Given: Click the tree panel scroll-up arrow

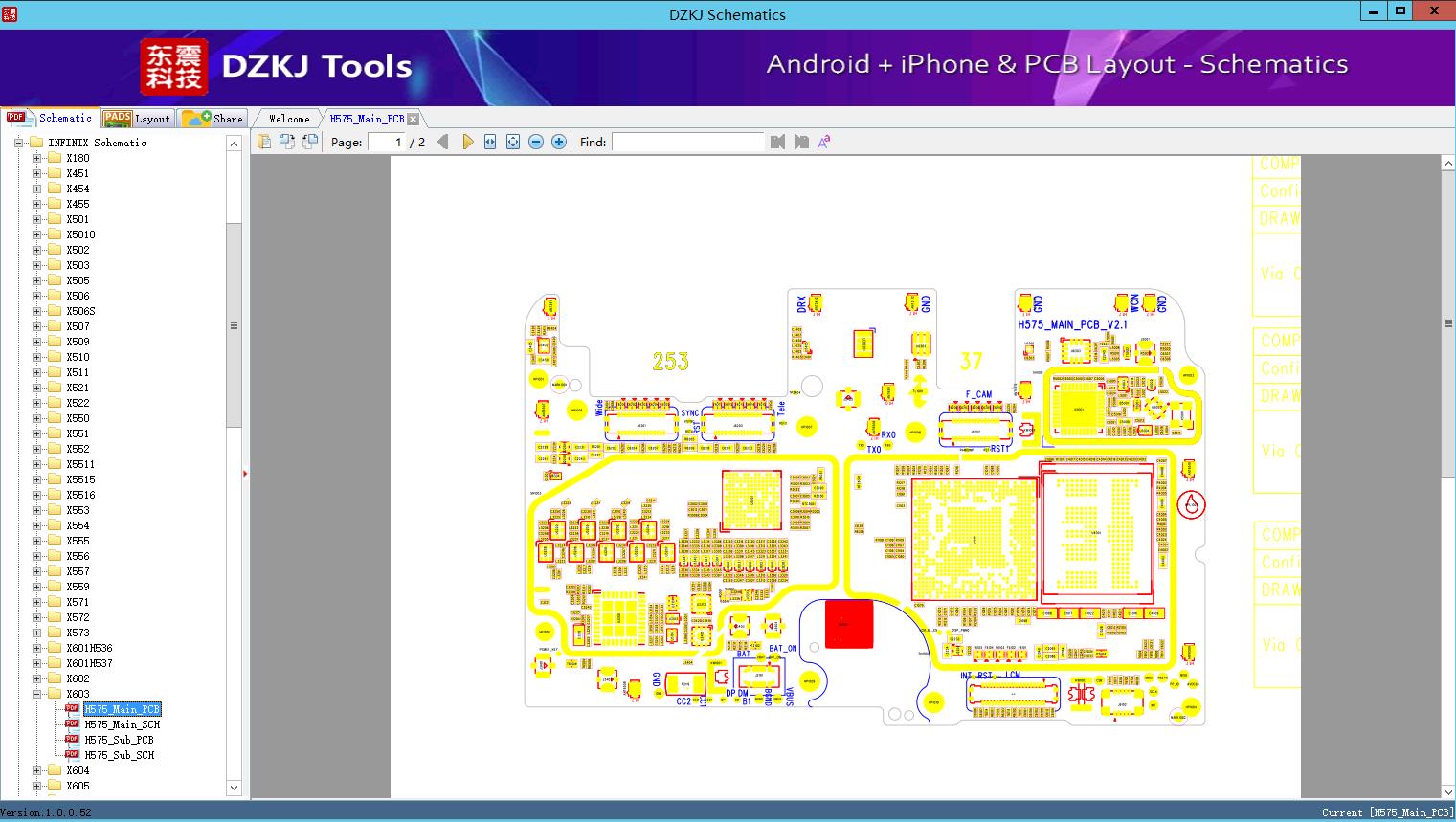Looking at the screenshot, I should [x=234, y=143].
